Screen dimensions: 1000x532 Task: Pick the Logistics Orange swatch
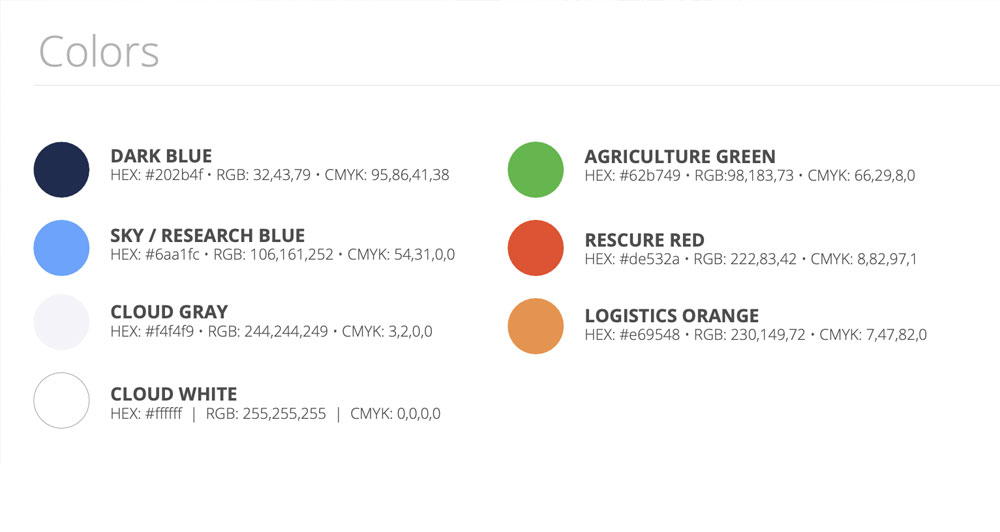(536, 326)
